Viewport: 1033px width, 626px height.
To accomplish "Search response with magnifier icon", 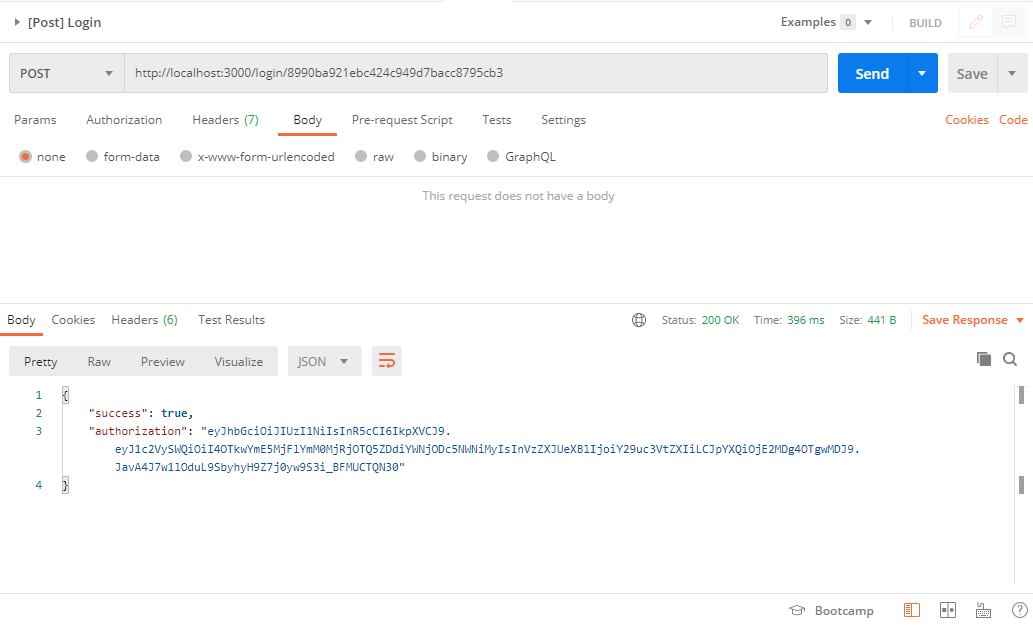I will coord(1010,359).
